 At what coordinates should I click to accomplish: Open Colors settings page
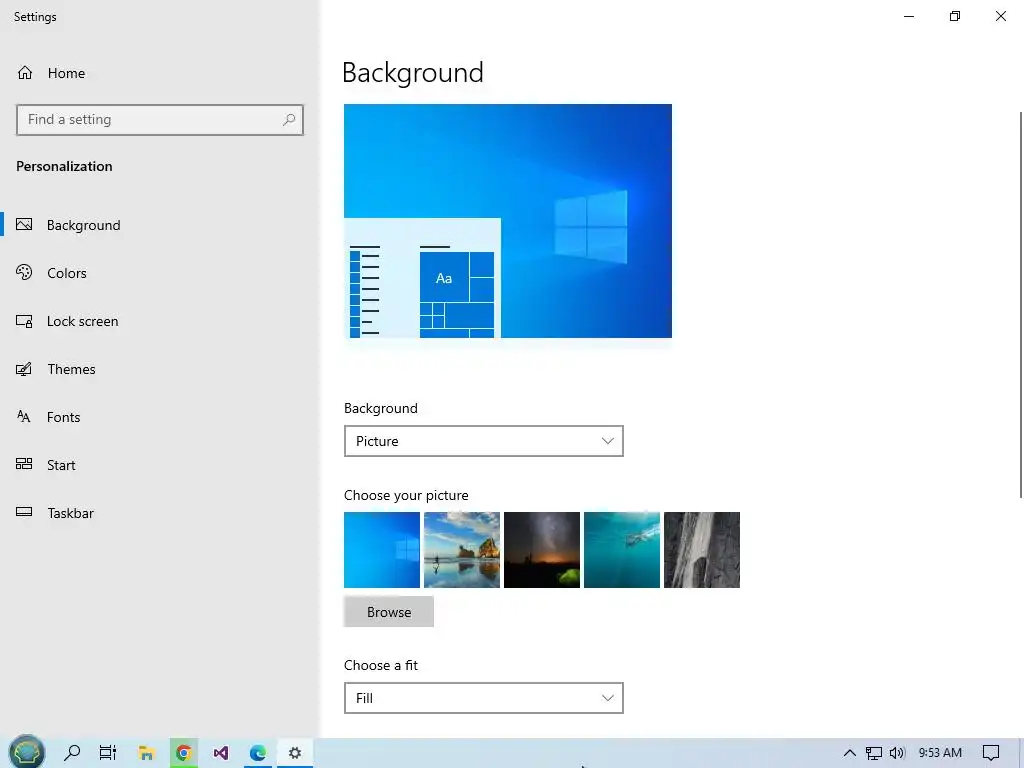67,273
